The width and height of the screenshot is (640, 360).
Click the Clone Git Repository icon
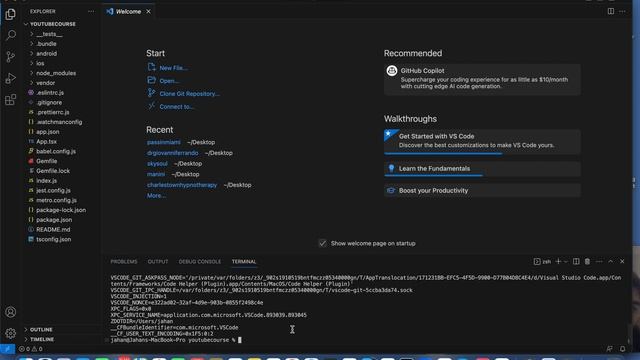[x=151, y=93]
